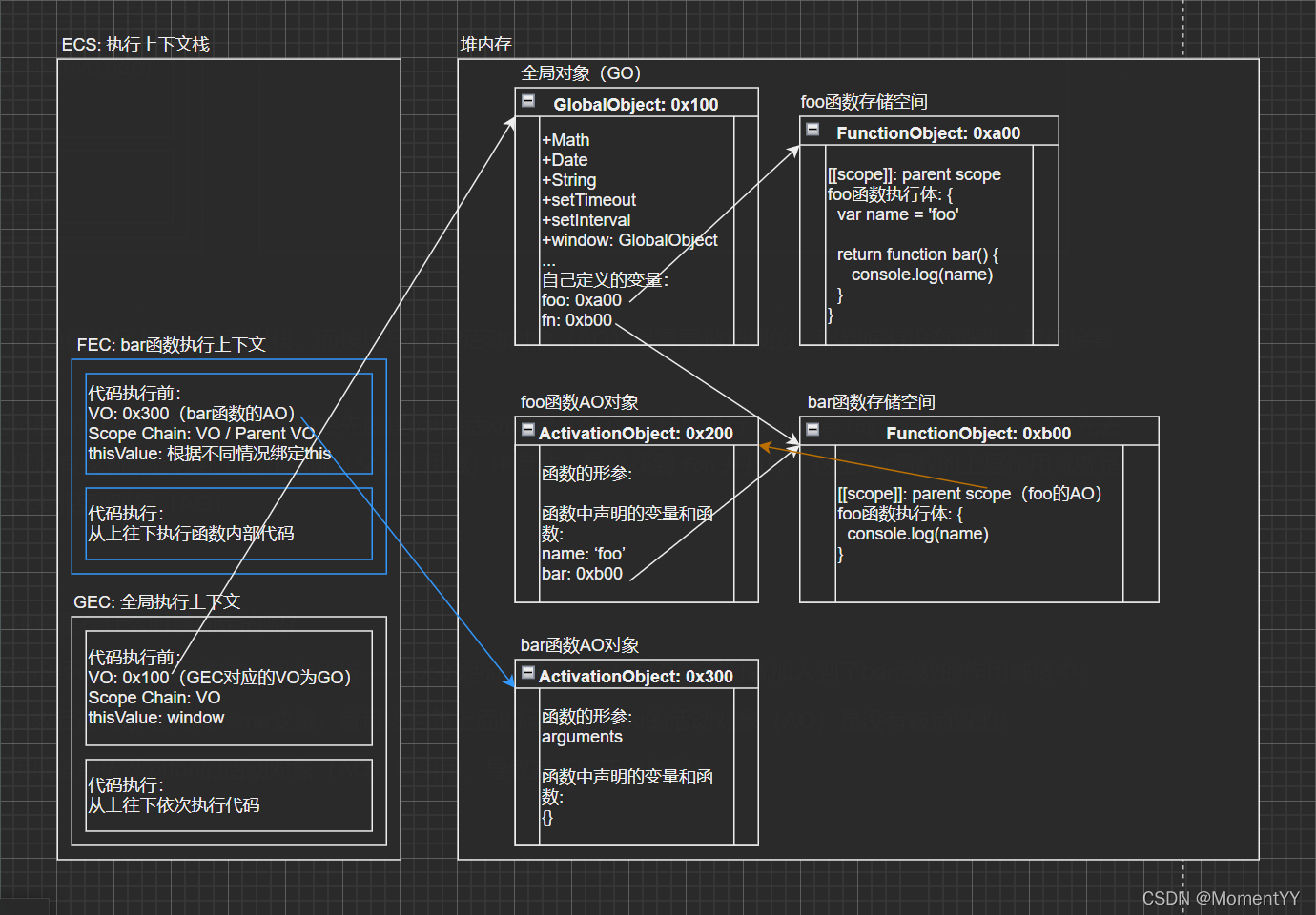Click '代码执行前:' in bar FEC box
Screen dimensions: 1316x915
pyautogui.click(x=134, y=394)
